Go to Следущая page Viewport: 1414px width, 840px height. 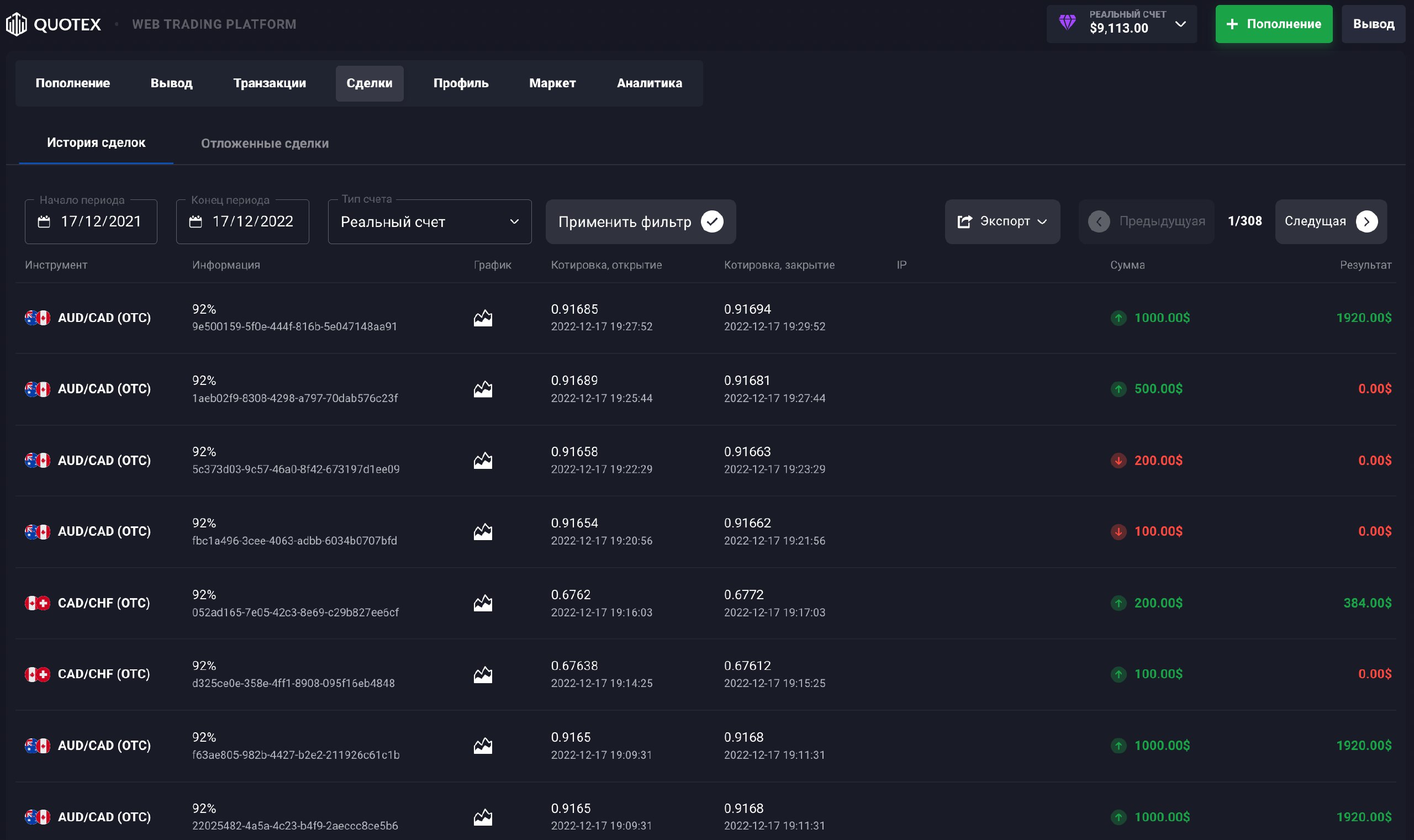coord(1331,221)
